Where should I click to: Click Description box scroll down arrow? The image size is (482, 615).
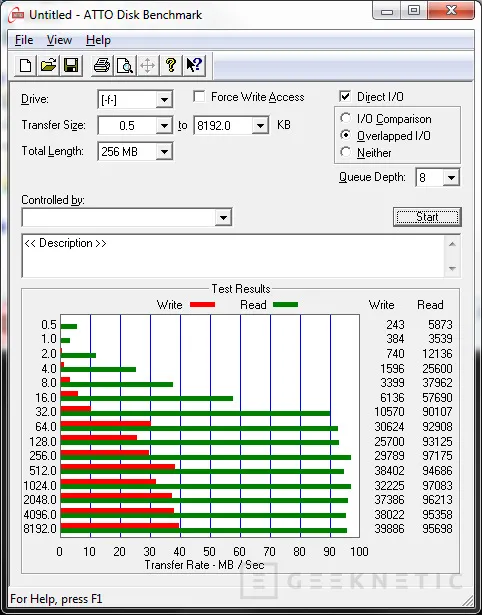pyautogui.click(x=452, y=269)
